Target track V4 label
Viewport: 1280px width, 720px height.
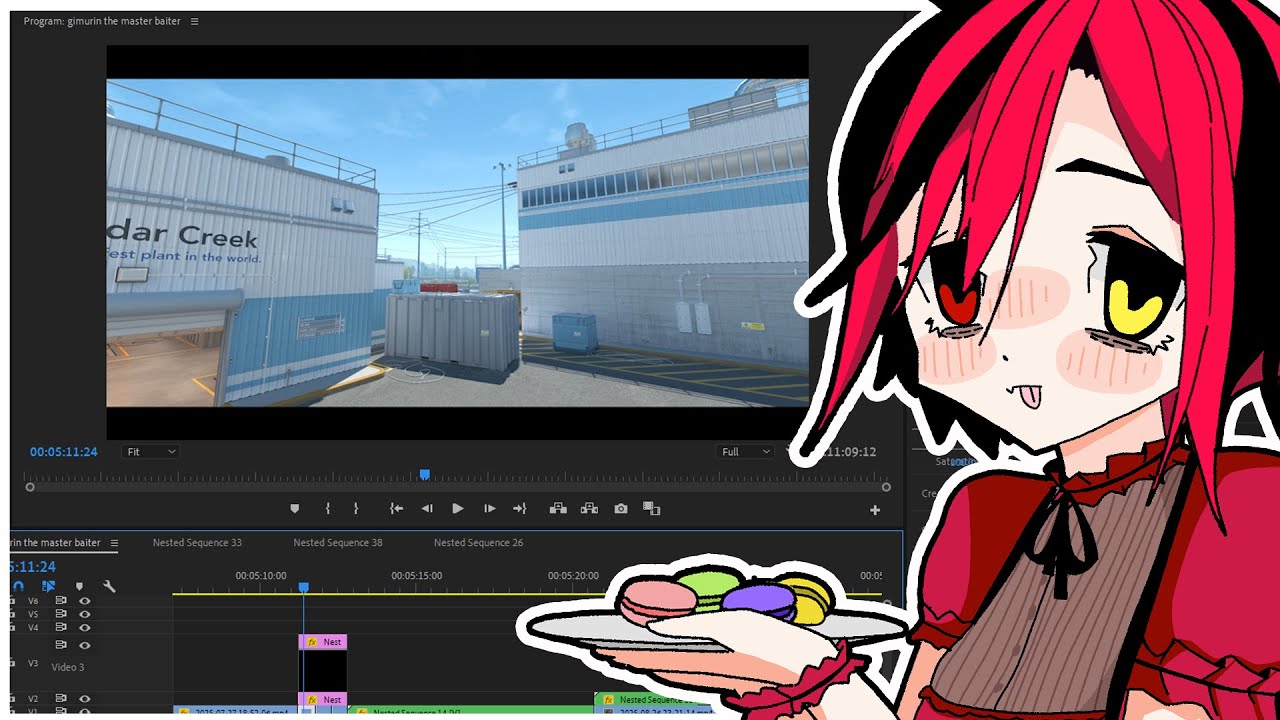pyautogui.click(x=33, y=627)
